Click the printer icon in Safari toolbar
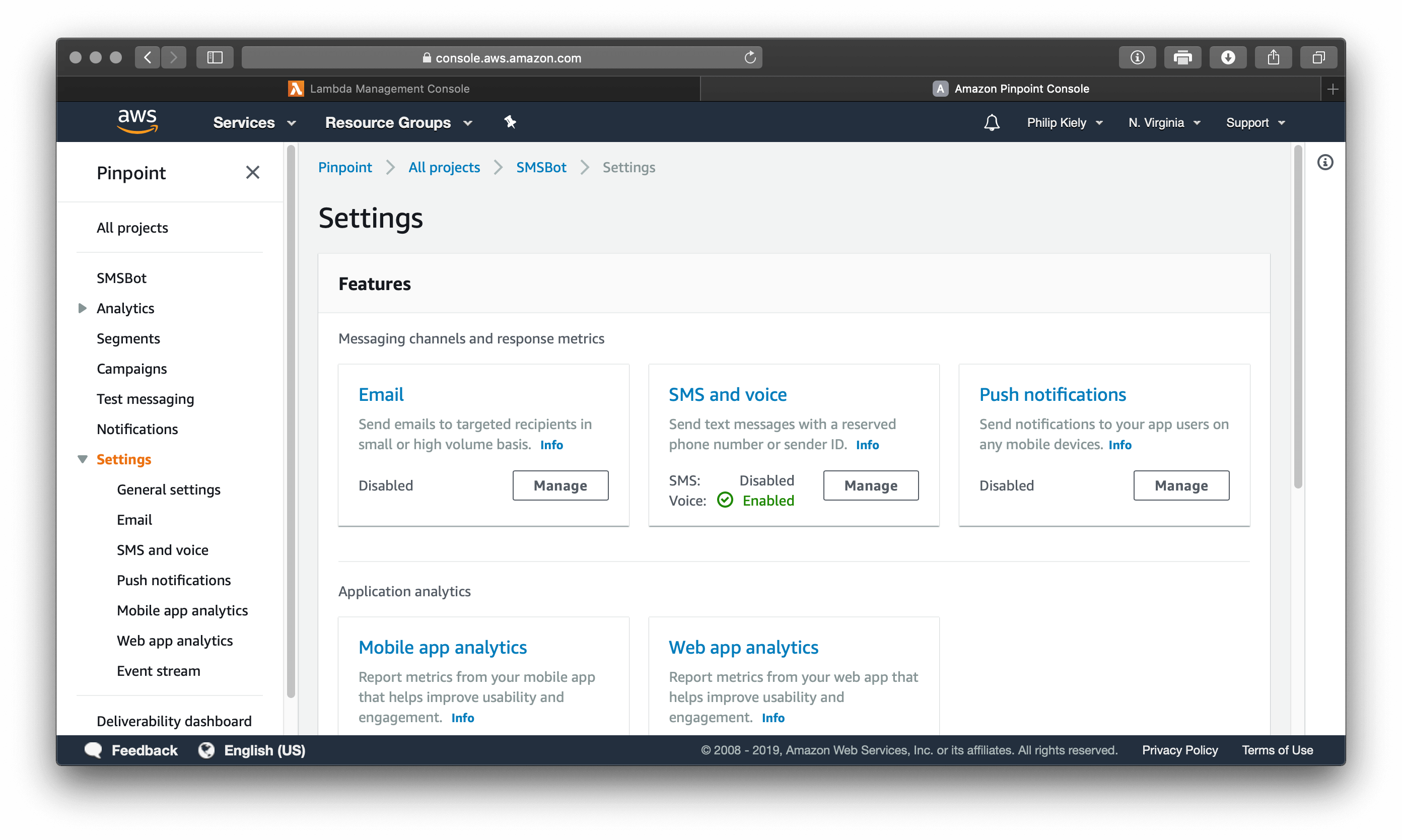Screen dimensions: 1402x840 tap(1182, 57)
